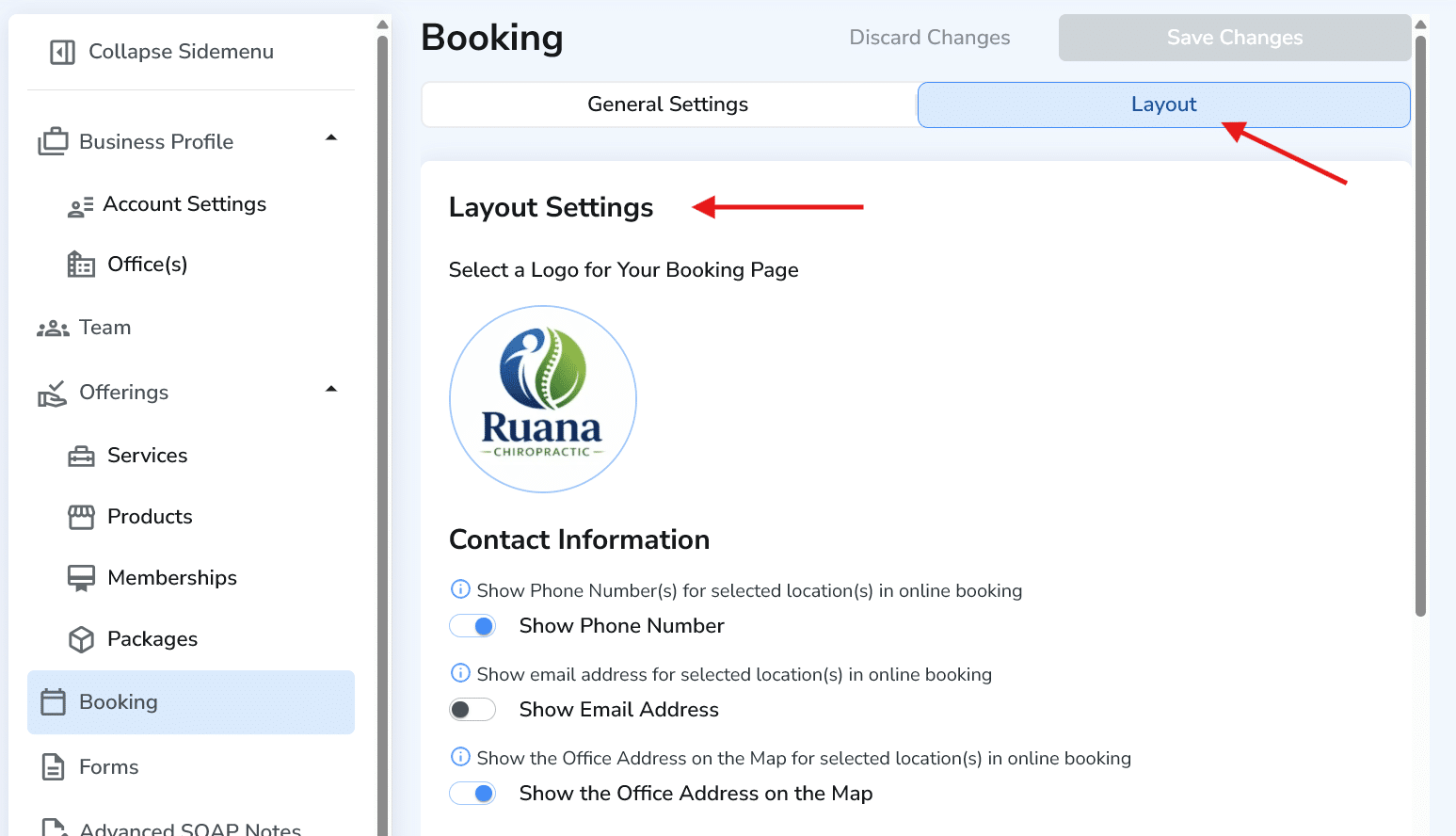Click the Services toolbox icon

click(81, 457)
